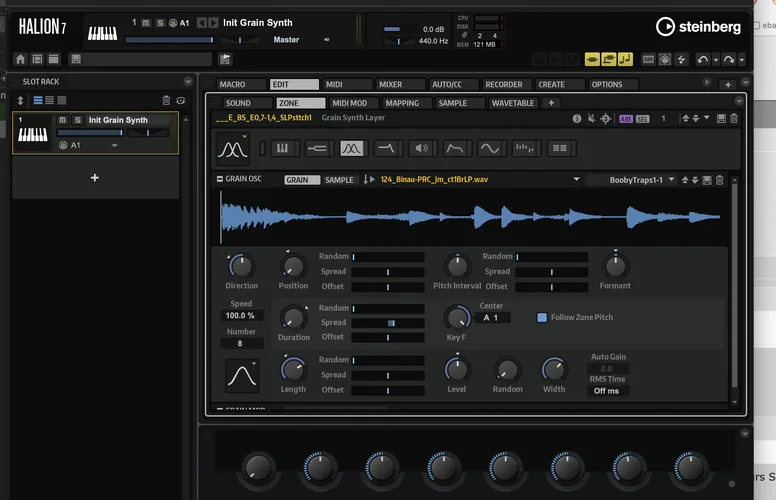Open the WAVETABLE sub-tab
The height and width of the screenshot is (500, 776).
514,103
